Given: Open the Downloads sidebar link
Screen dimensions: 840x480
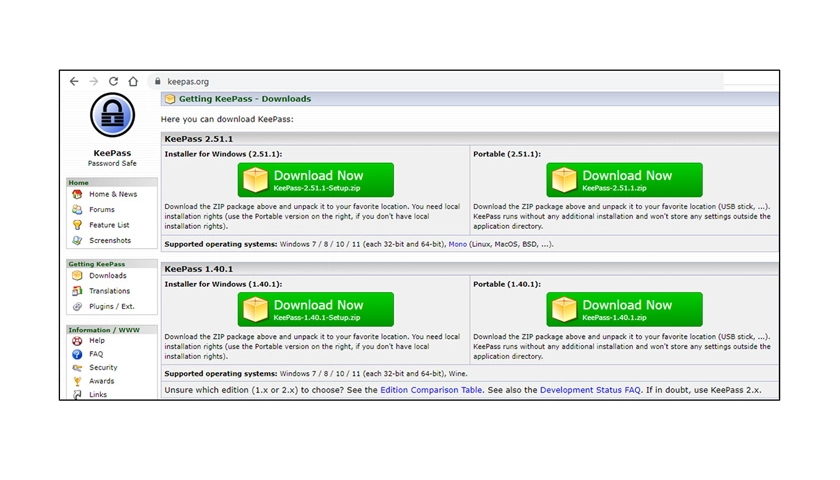Looking at the screenshot, I should click(x=108, y=275).
